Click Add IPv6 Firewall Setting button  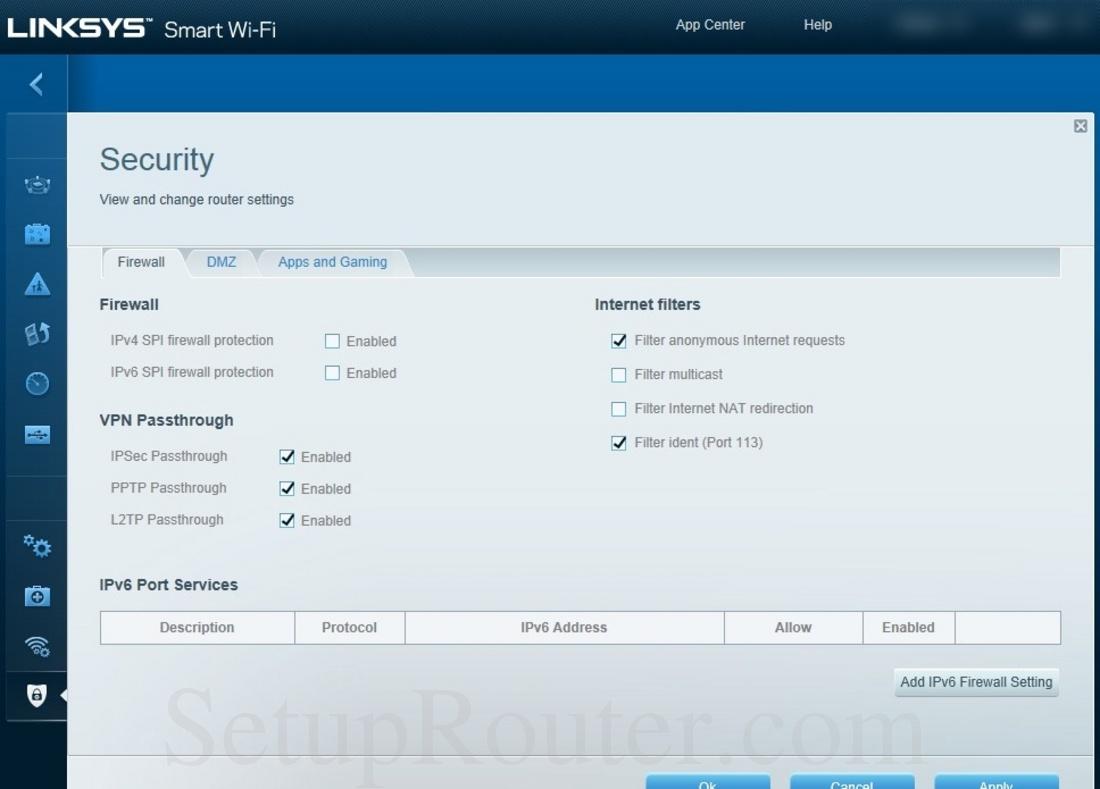tap(976, 682)
